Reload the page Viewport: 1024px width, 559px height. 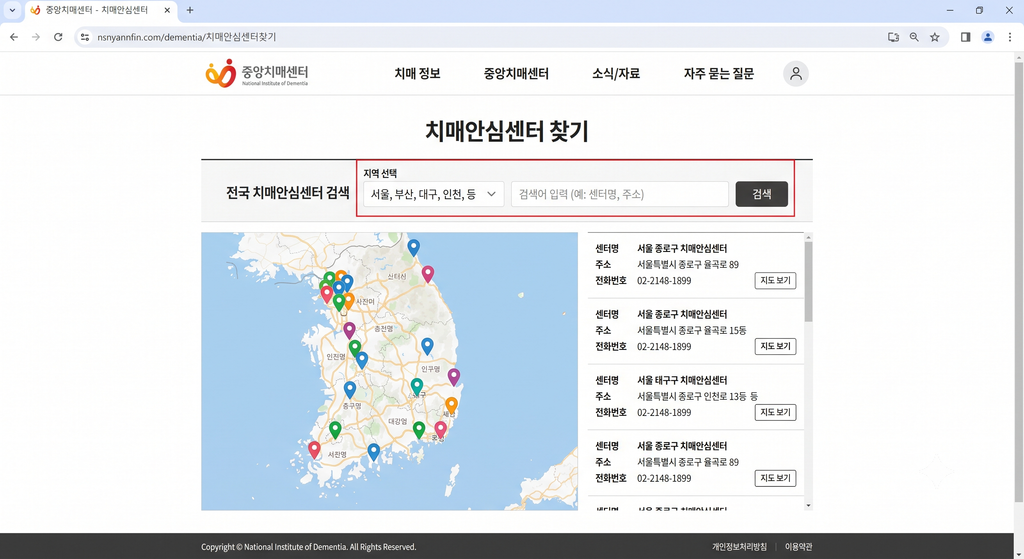pyautogui.click(x=58, y=37)
